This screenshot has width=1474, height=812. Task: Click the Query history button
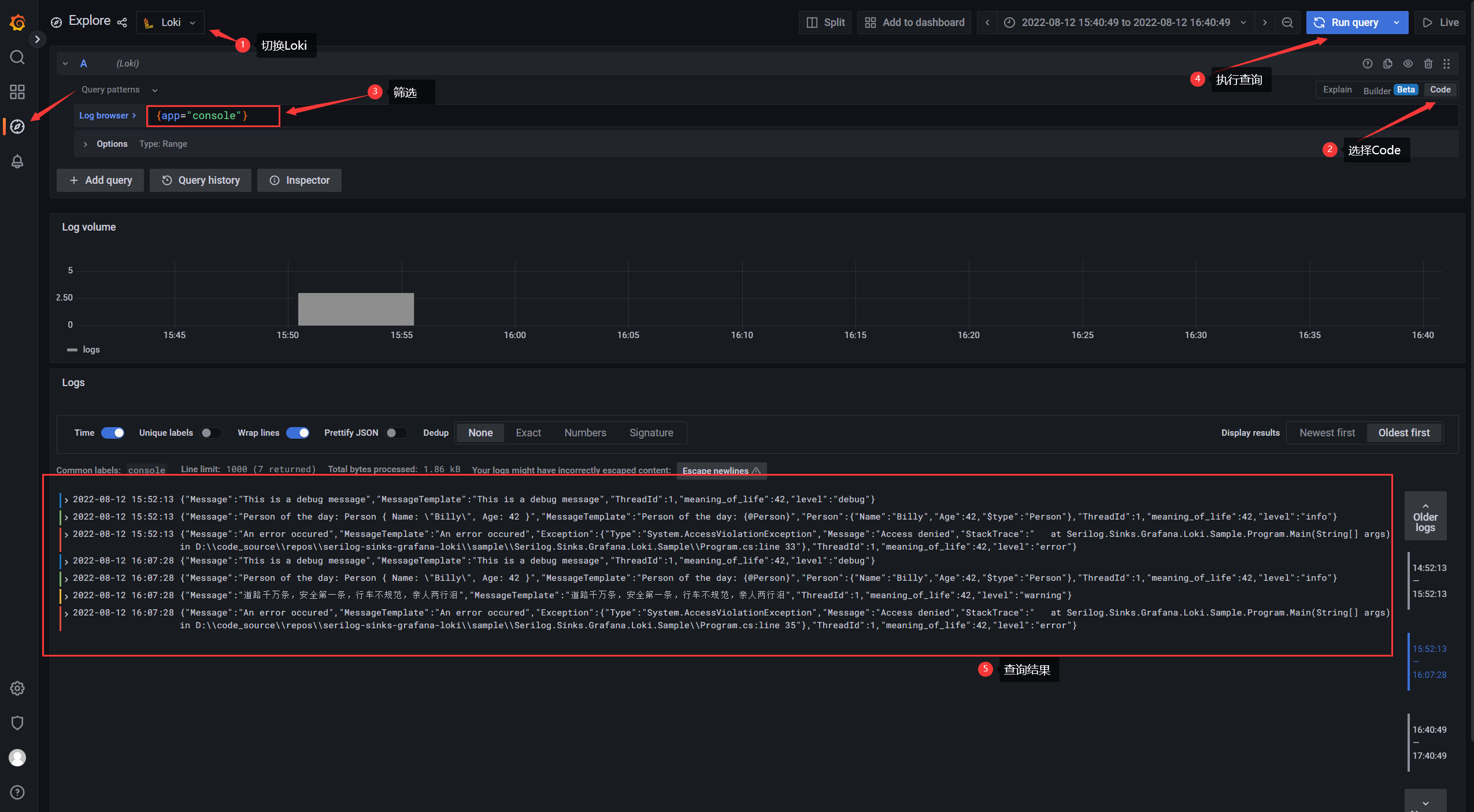coord(200,180)
